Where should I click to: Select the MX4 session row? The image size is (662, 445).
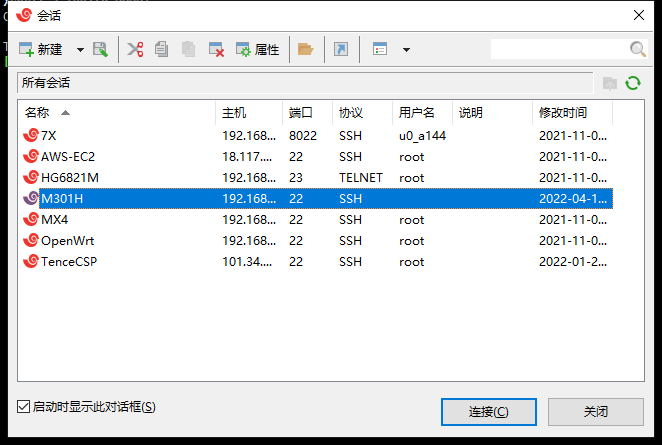[x=317, y=220]
